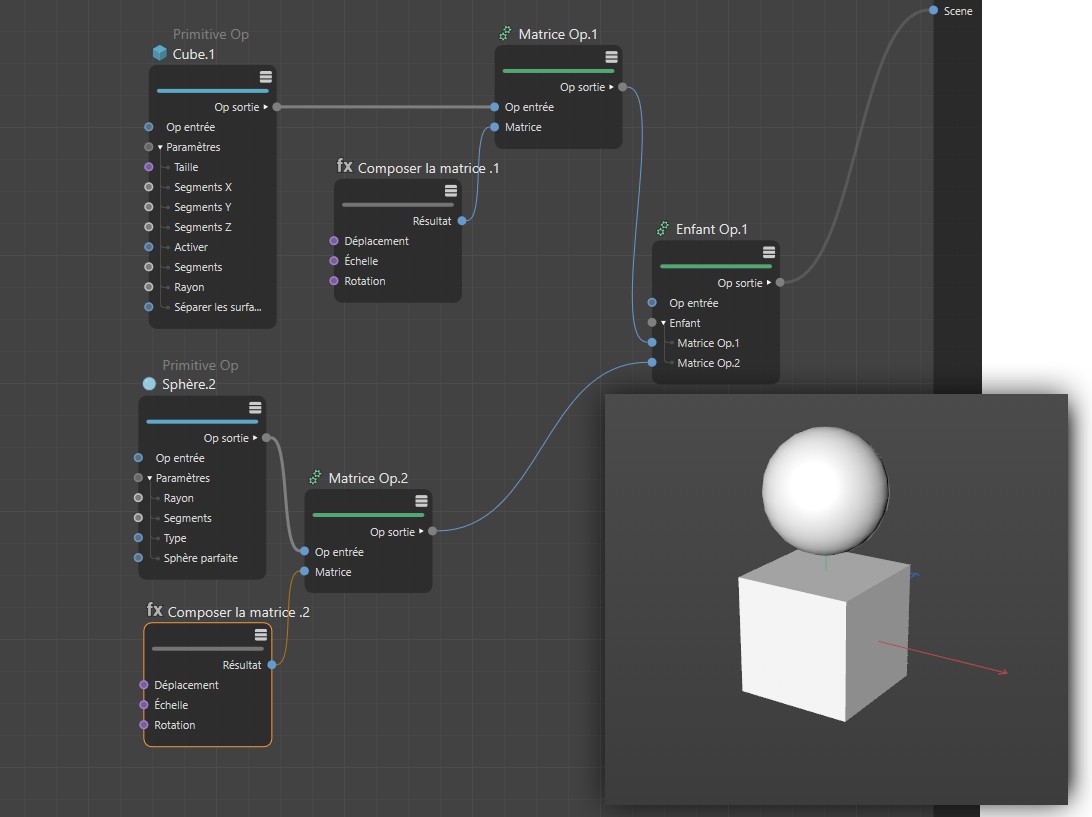The width and height of the screenshot is (1092, 817).
Task: Open Composer la matrice .1 menu icon
Action: 451,191
